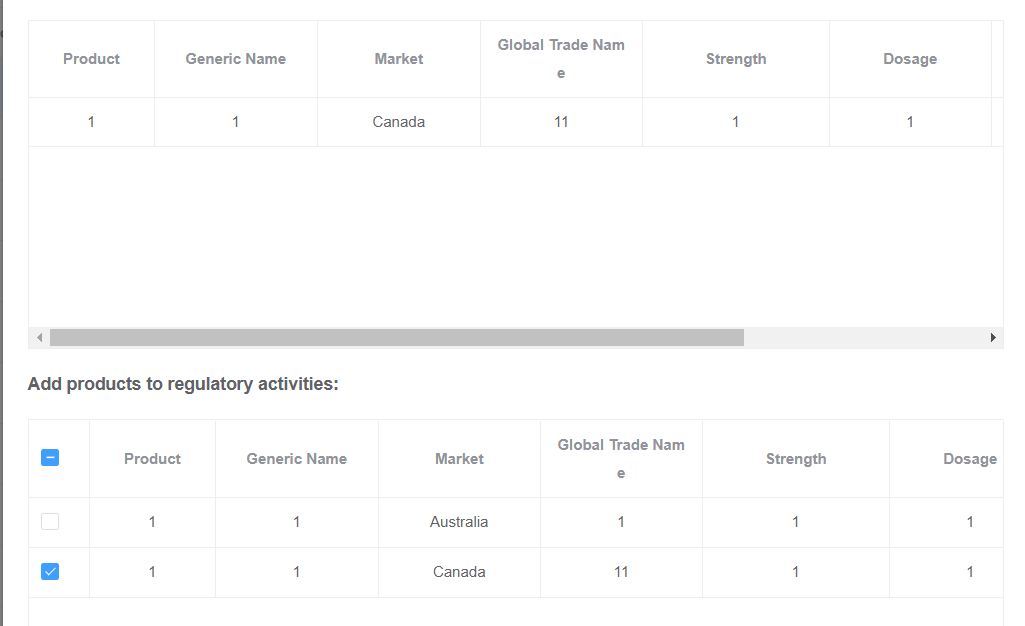This screenshot has width=1025, height=626.
Task: Click the Product header in lower table
Action: pyautogui.click(x=152, y=459)
